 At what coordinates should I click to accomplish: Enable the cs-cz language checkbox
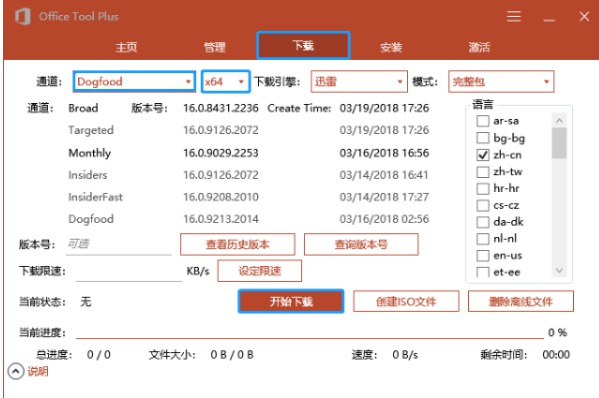tap(482, 205)
